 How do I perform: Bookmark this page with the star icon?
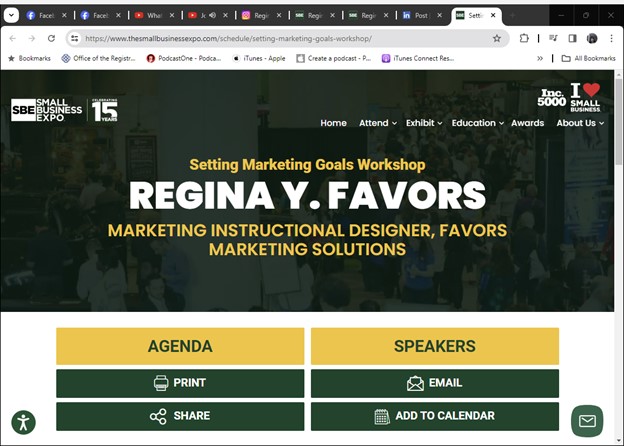[497, 38]
